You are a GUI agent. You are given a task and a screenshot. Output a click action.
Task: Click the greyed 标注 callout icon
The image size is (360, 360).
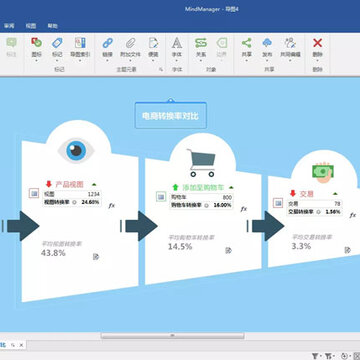[11, 43]
